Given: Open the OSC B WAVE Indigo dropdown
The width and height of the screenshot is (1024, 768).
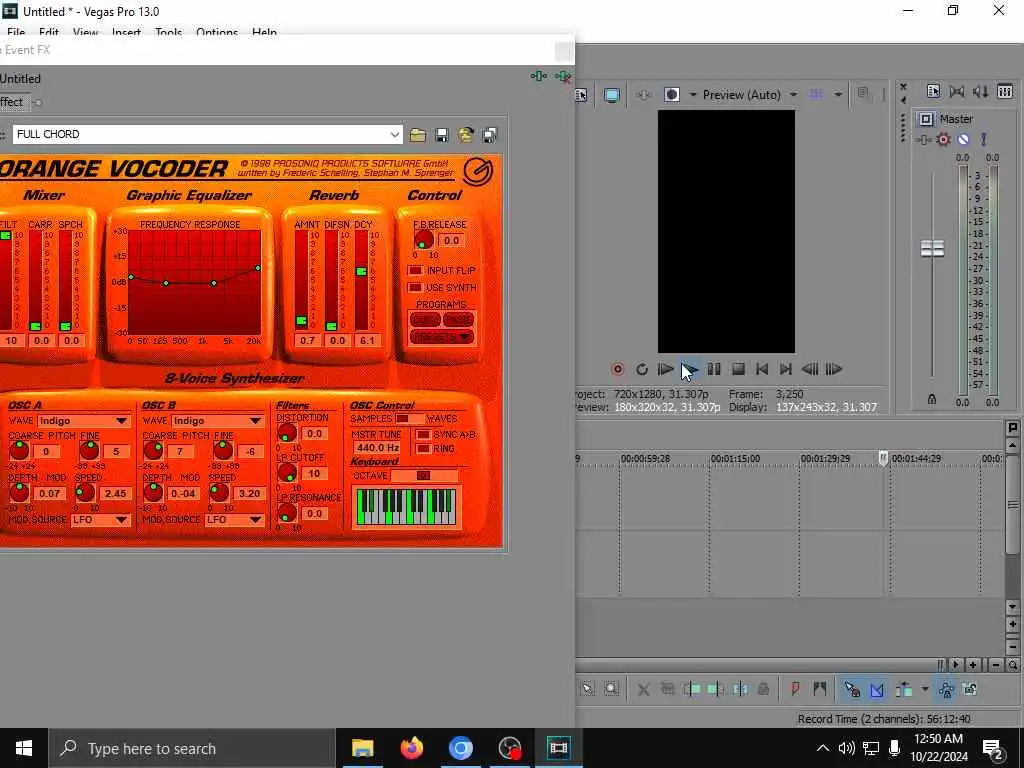Looking at the screenshot, I should [x=255, y=421].
